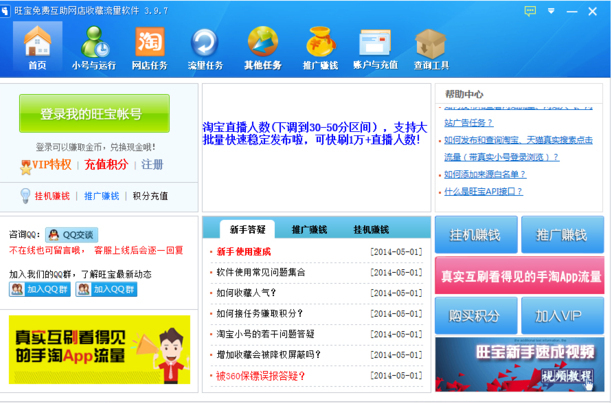Click the blue 推广赚钱 tile button

point(562,234)
